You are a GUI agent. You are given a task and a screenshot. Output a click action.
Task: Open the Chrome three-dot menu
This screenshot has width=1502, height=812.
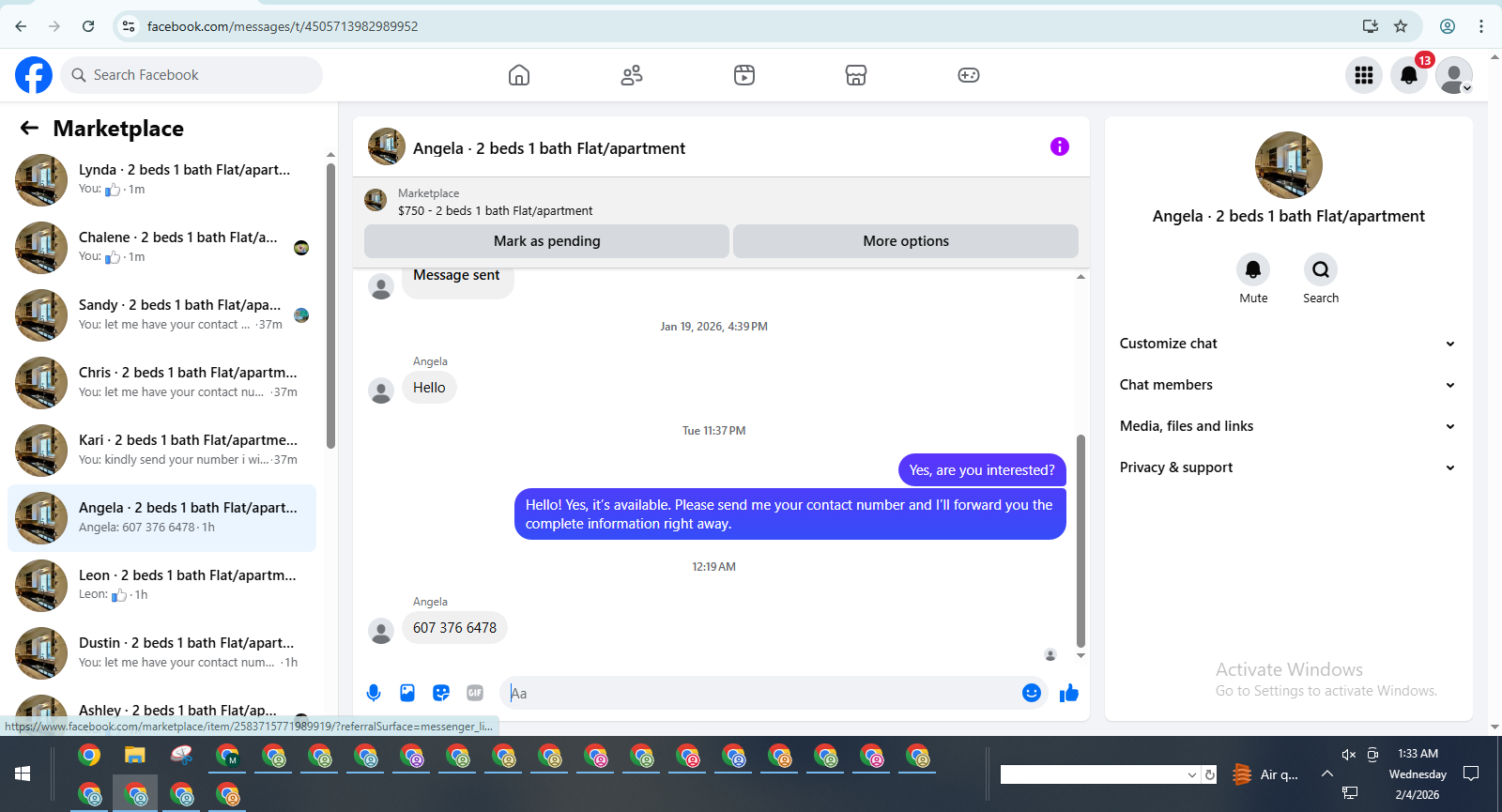1481,26
